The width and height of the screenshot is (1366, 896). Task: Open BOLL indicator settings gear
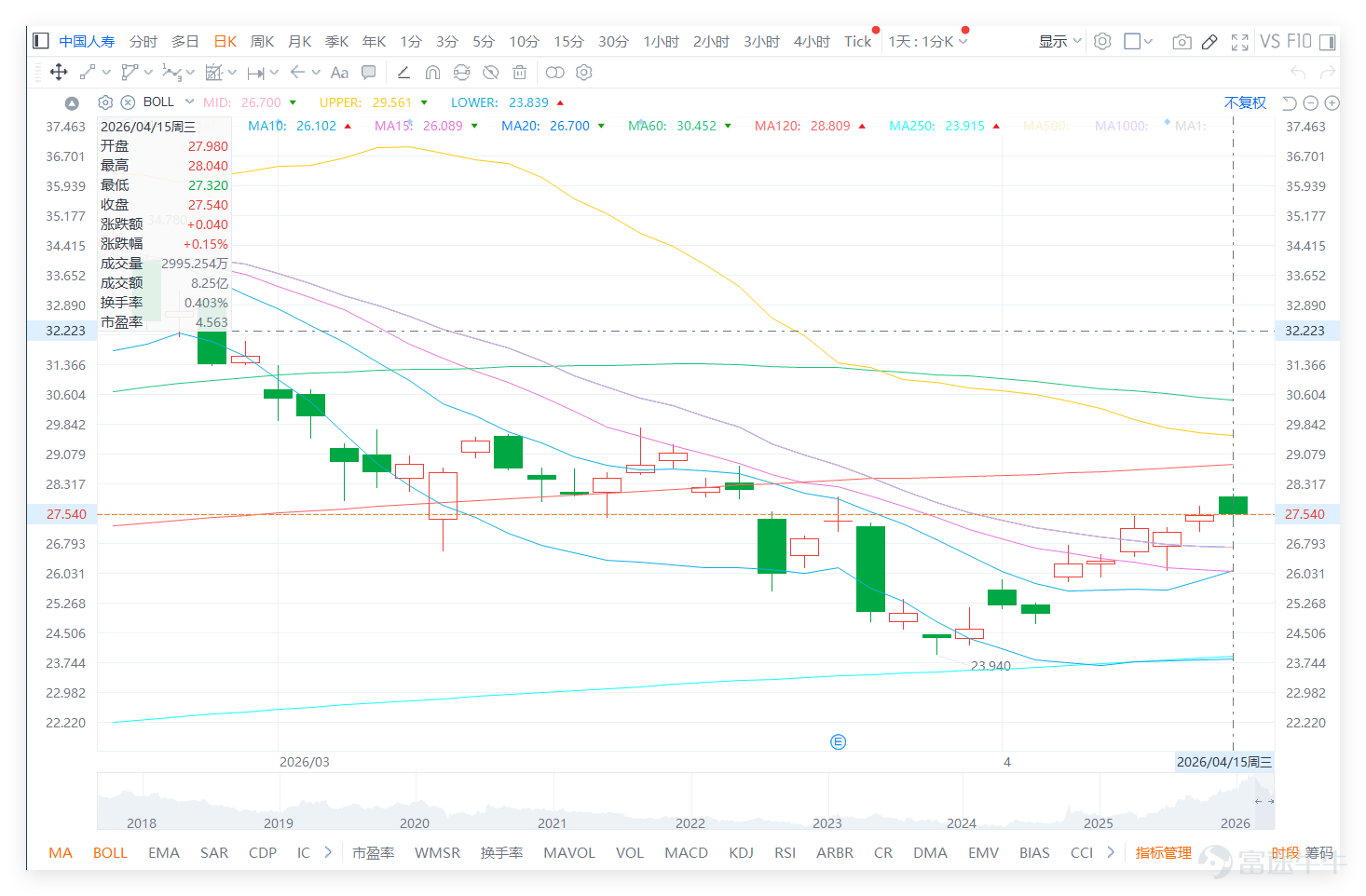point(105,102)
